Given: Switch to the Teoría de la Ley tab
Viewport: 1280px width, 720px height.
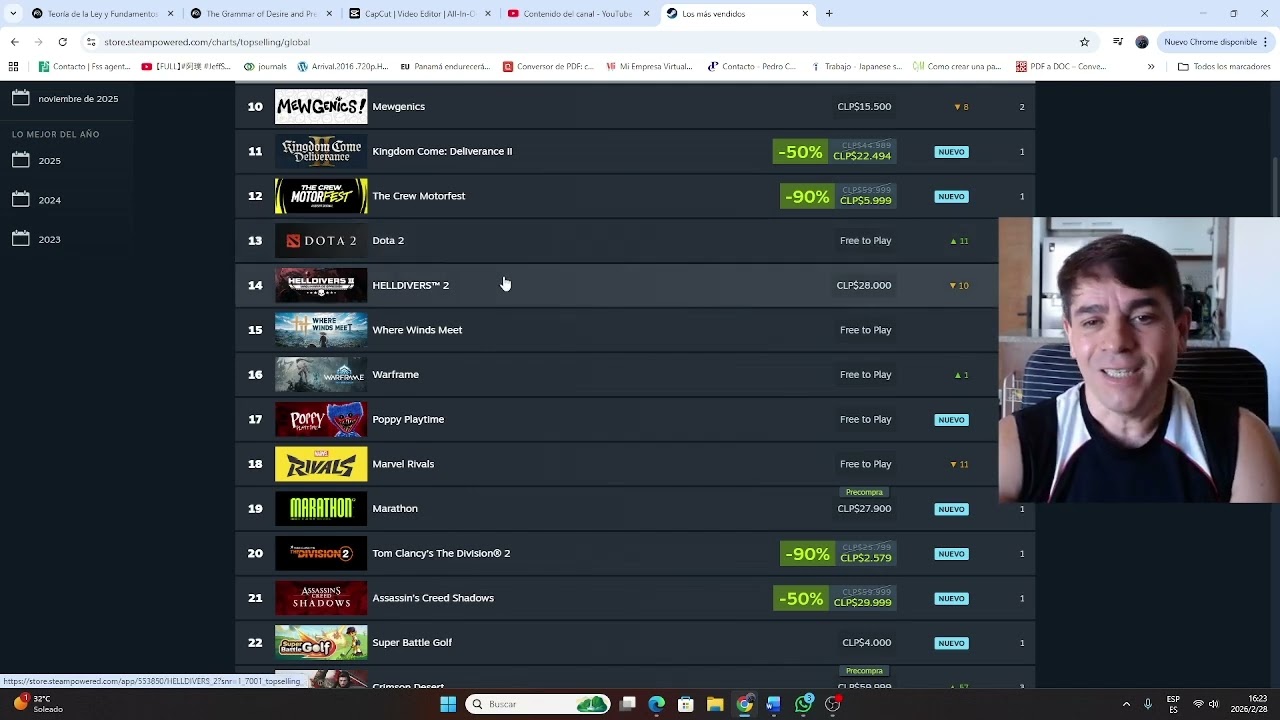Looking at the screenshot, I should pyautogui.click(x=102, y=14).
